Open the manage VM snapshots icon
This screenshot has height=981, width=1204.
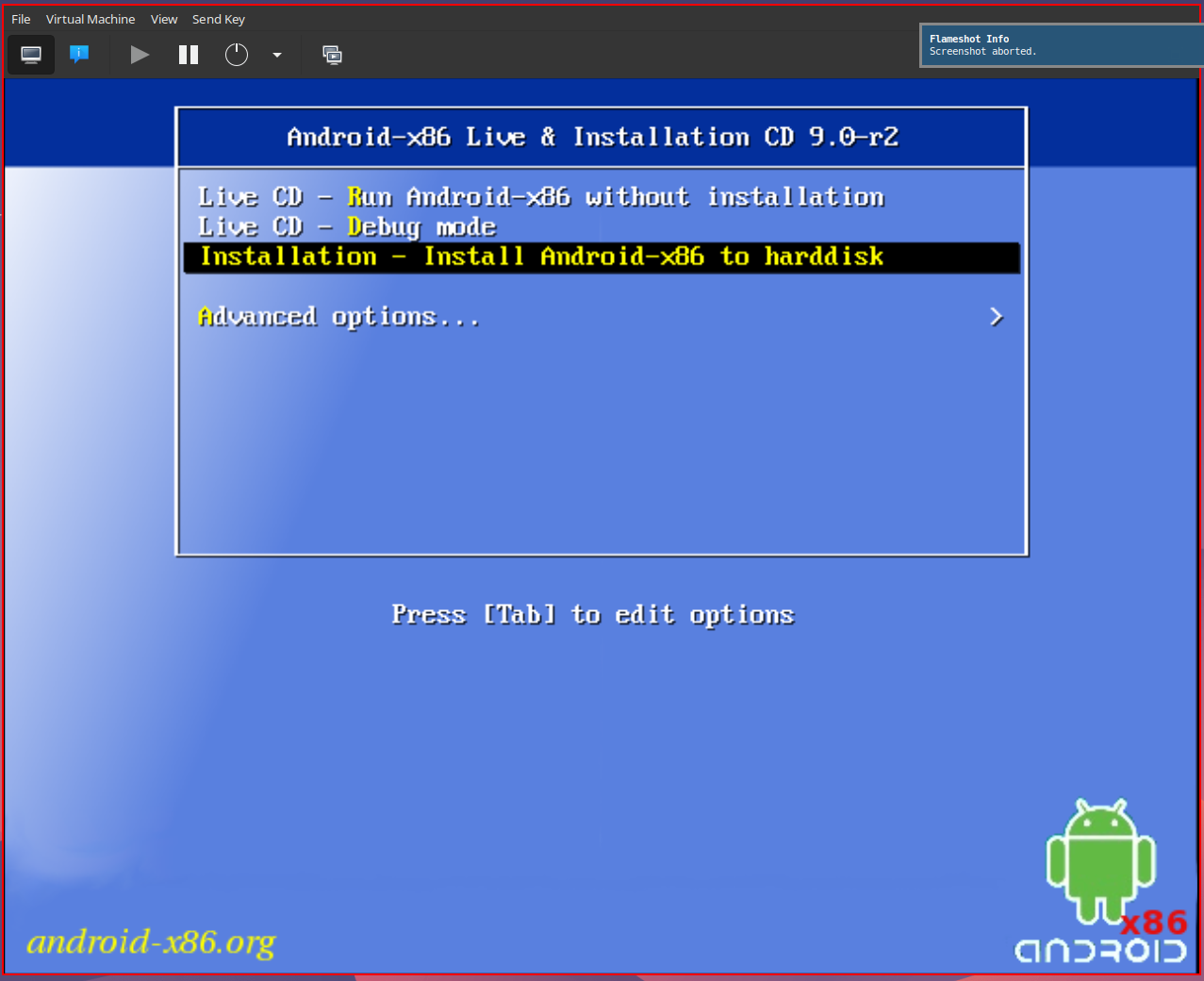click(x=332, y=55)
